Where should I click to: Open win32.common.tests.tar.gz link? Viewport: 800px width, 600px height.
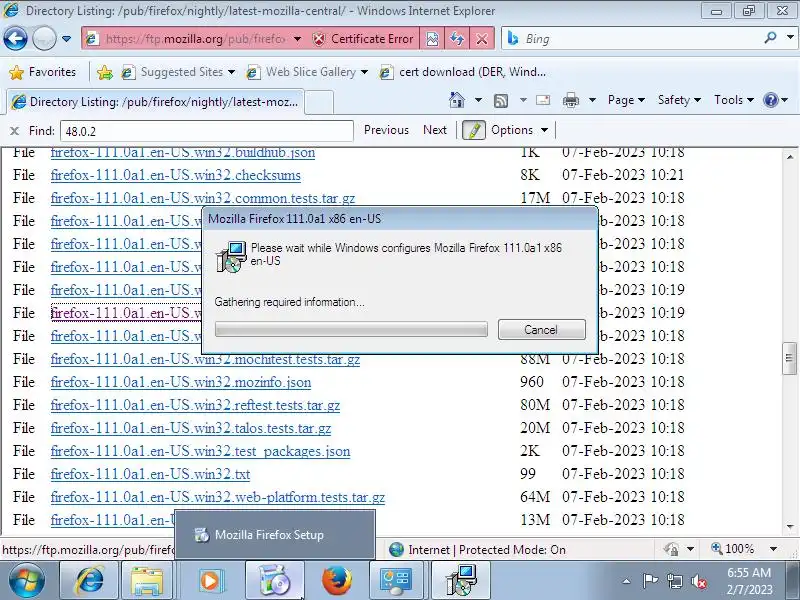coord(203,198)
